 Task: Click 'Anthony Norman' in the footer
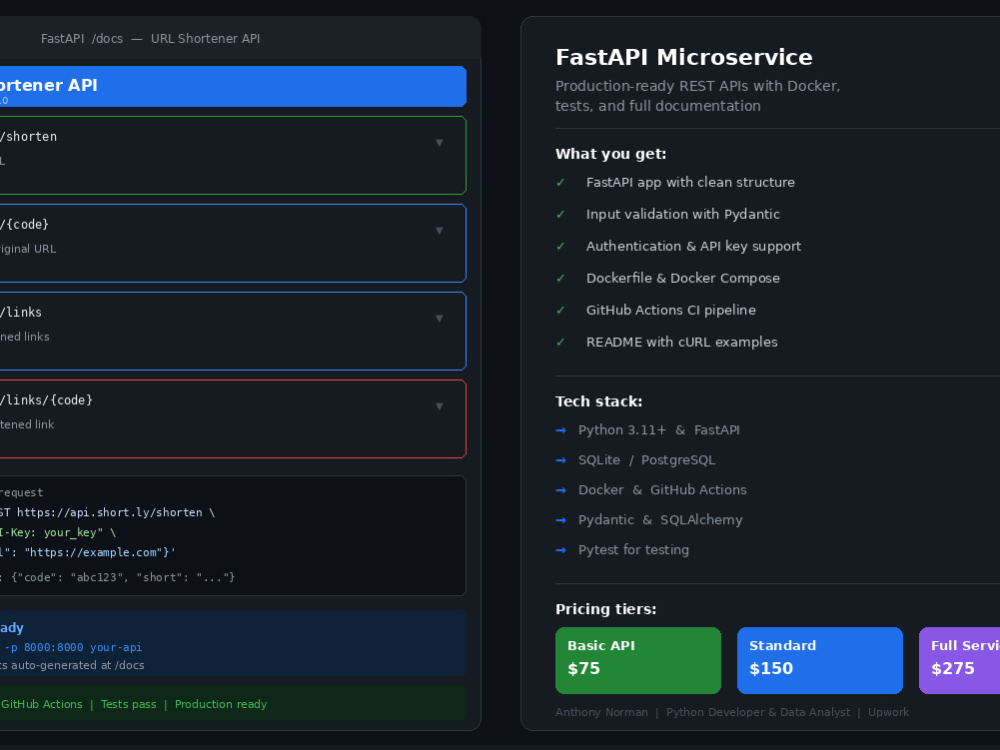click(601, 712)
